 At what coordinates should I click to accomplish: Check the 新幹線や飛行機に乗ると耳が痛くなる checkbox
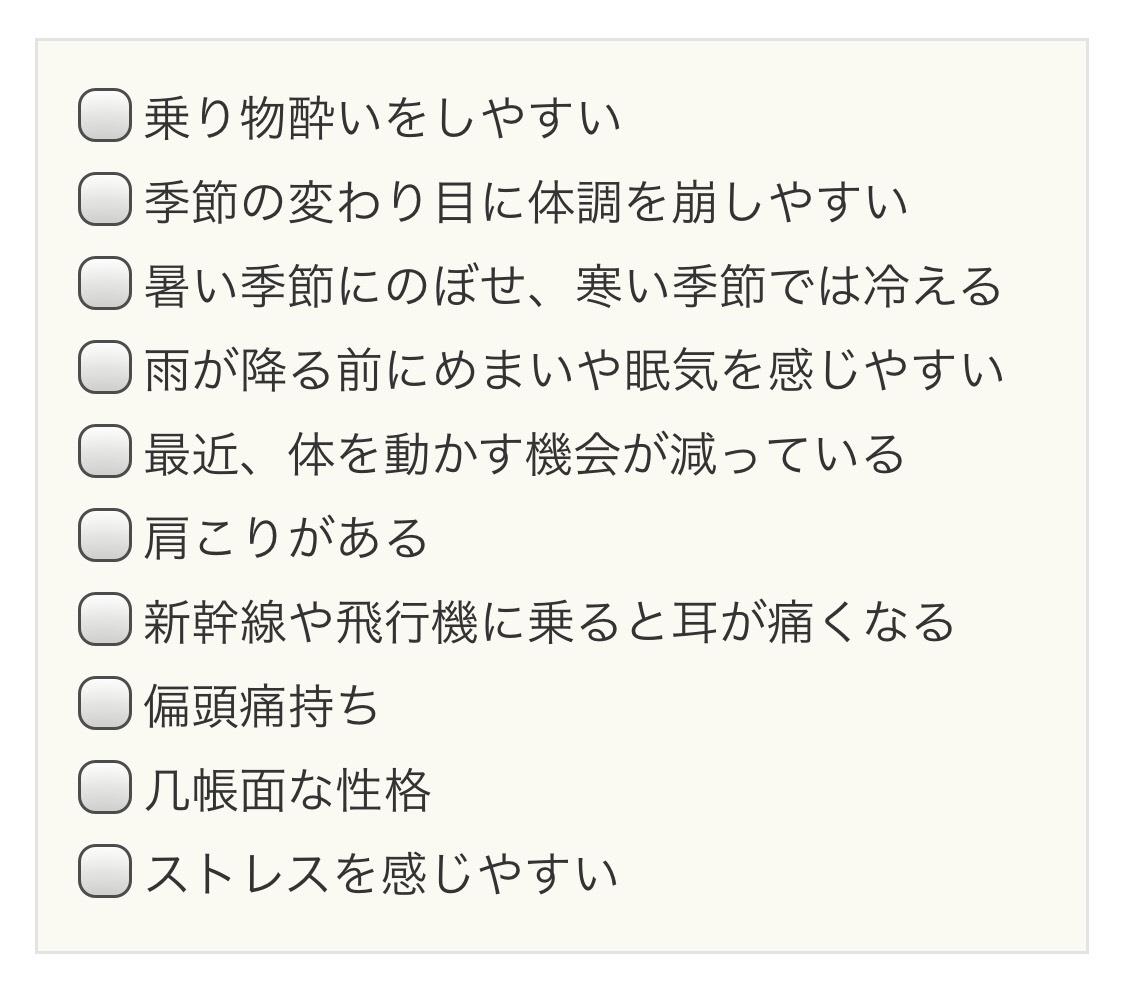point(104,620)
